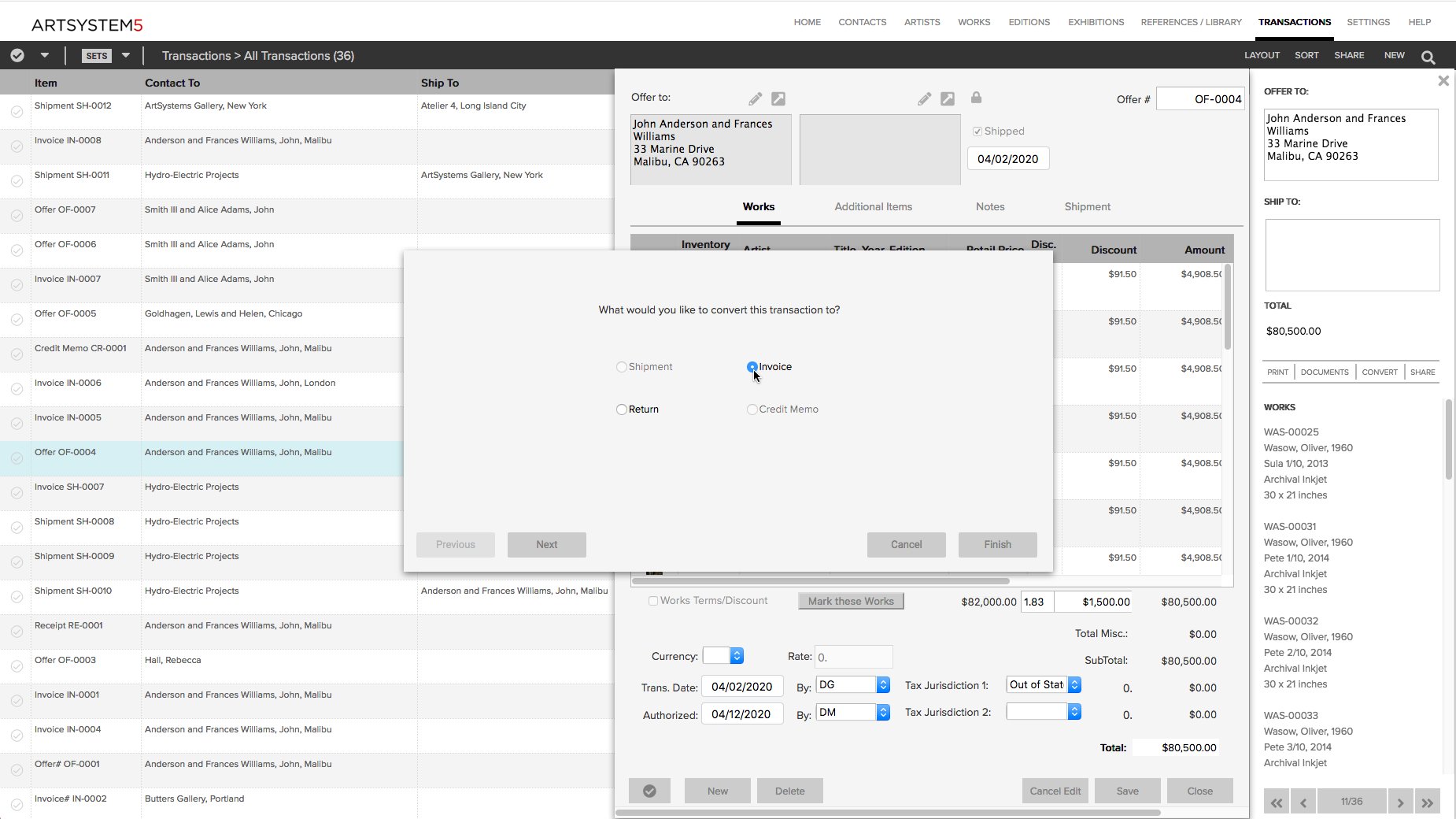Click the Cancel Edit button

tap(1055, 791)
